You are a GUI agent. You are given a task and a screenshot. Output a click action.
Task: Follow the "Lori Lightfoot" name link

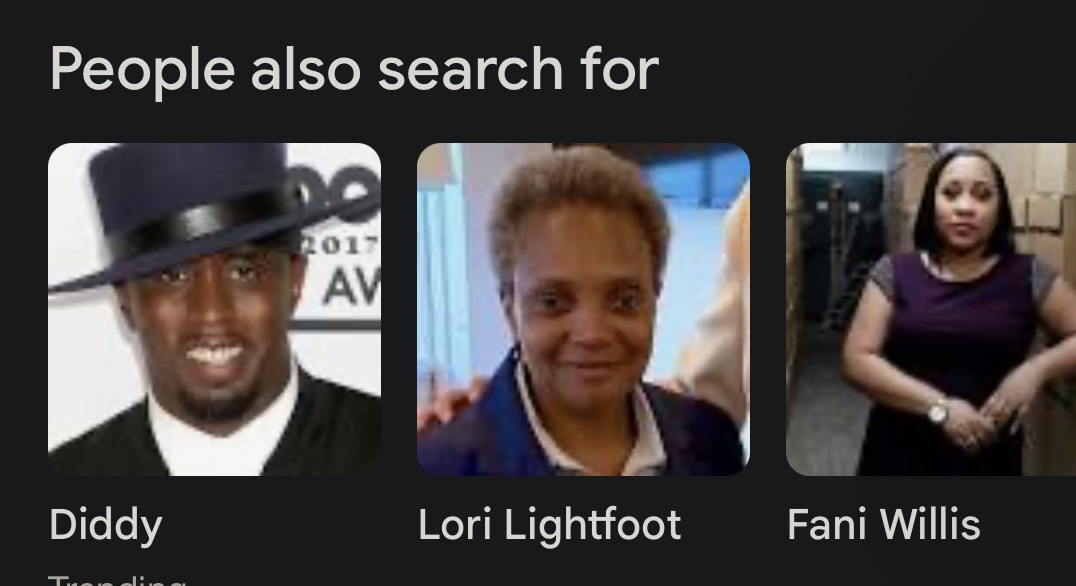point(550,526)
